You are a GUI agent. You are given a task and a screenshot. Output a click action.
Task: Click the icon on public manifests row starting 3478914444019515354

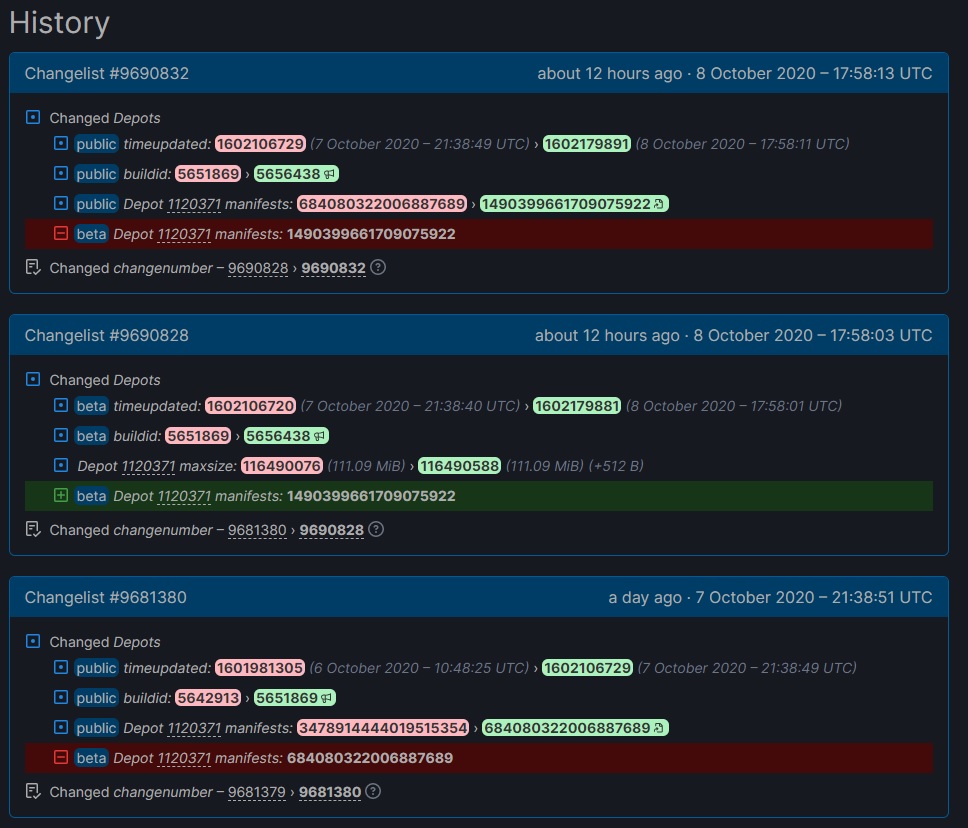click(60, 727)
